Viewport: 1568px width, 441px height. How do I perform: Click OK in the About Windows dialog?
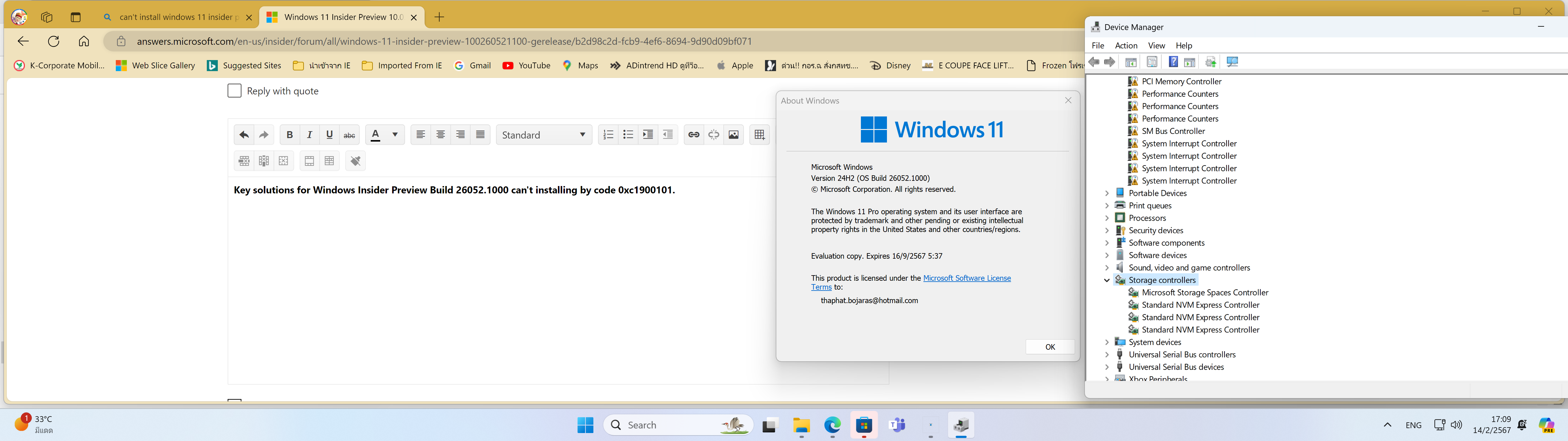tap(1050, 347)
